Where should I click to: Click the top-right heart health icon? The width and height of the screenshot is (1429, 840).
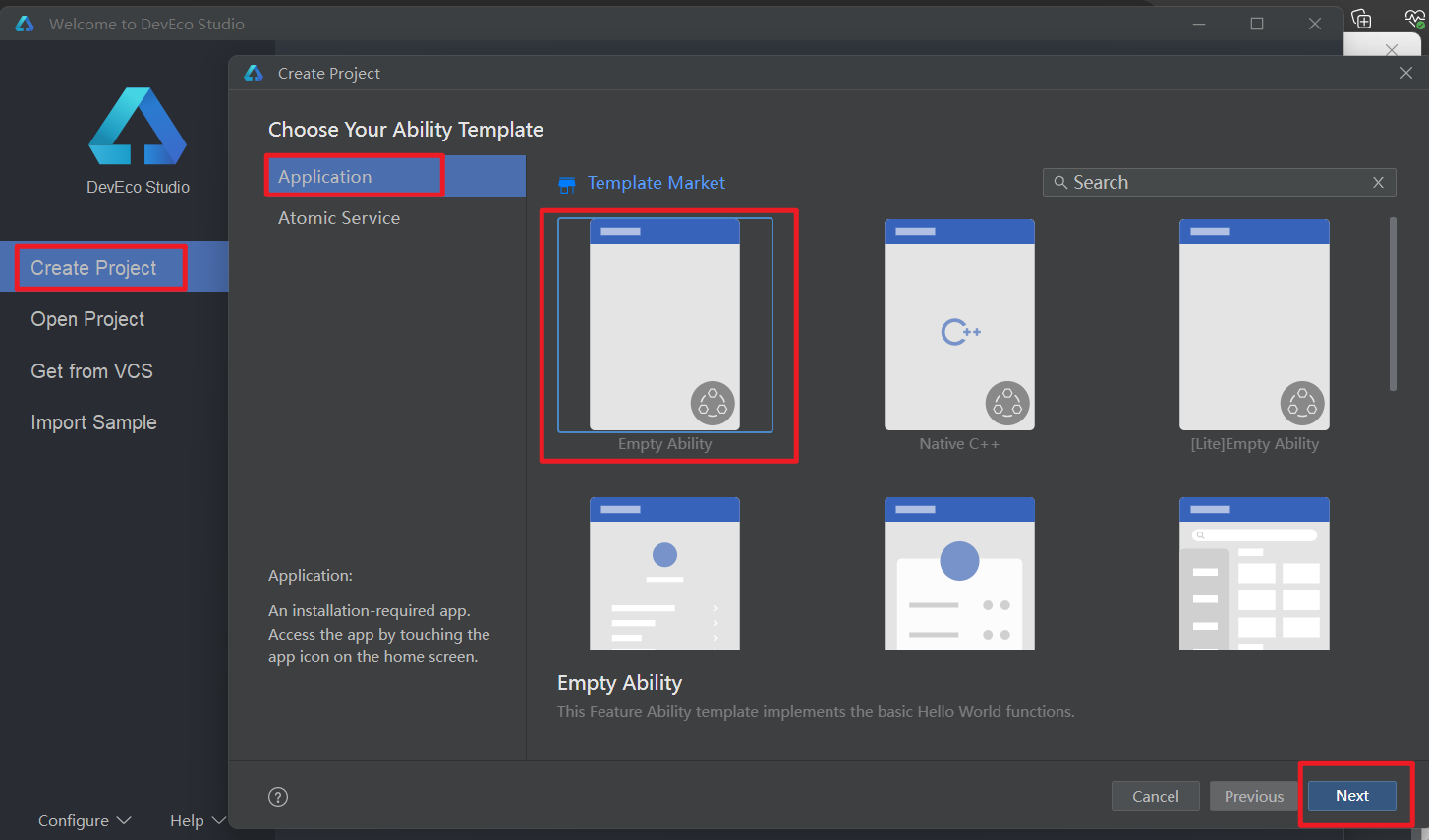tap(1415, 19)
